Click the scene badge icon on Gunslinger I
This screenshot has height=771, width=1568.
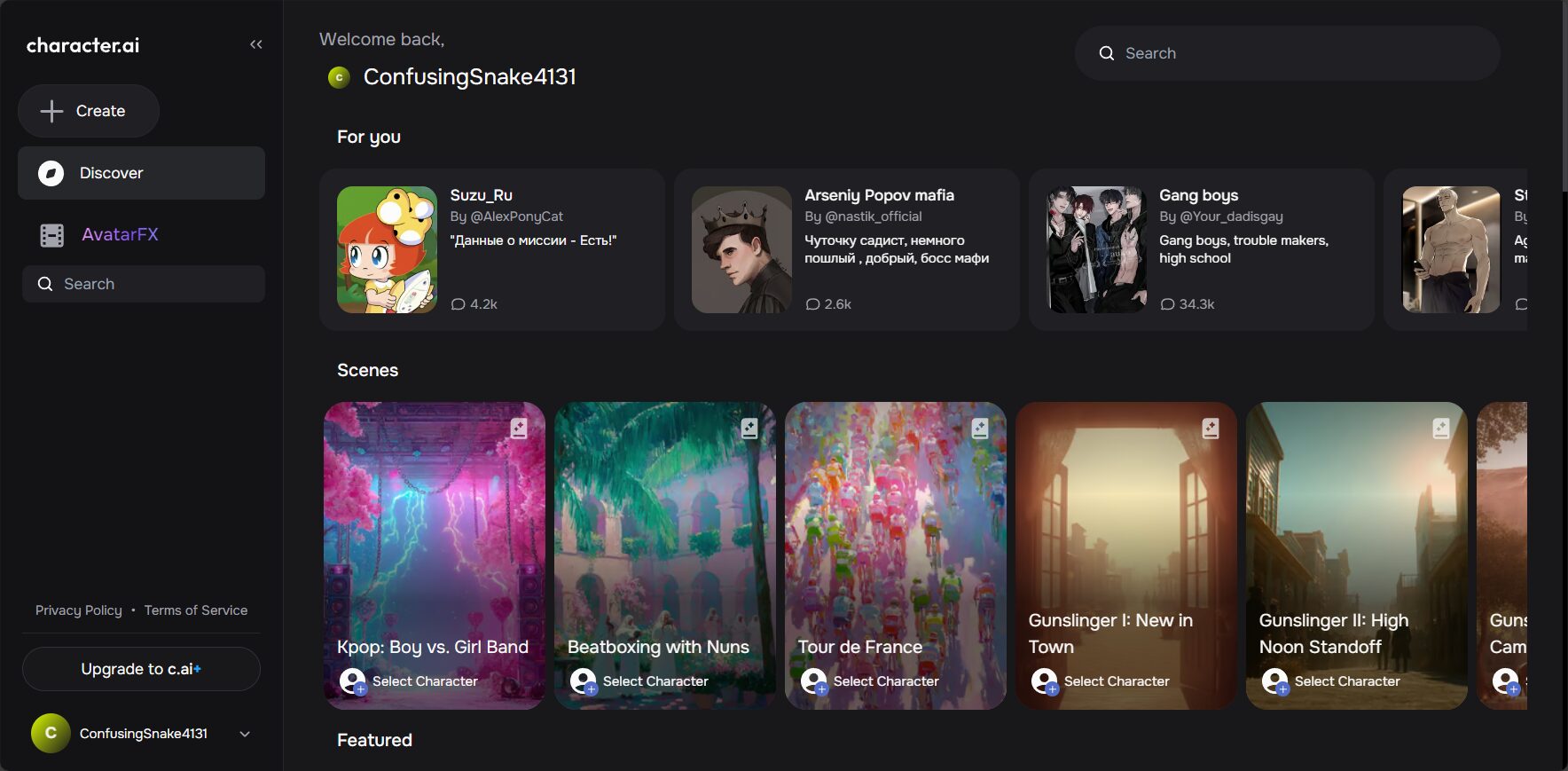coord(1211,429)
